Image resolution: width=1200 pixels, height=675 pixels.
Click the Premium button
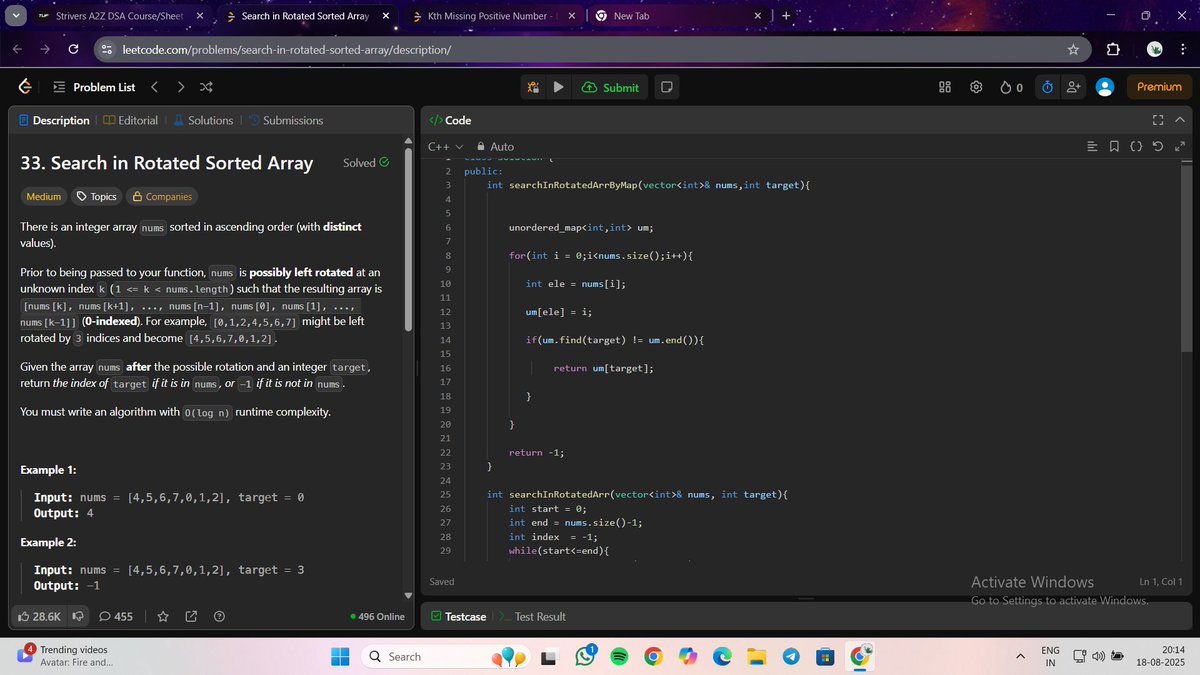click(1159, 87)
